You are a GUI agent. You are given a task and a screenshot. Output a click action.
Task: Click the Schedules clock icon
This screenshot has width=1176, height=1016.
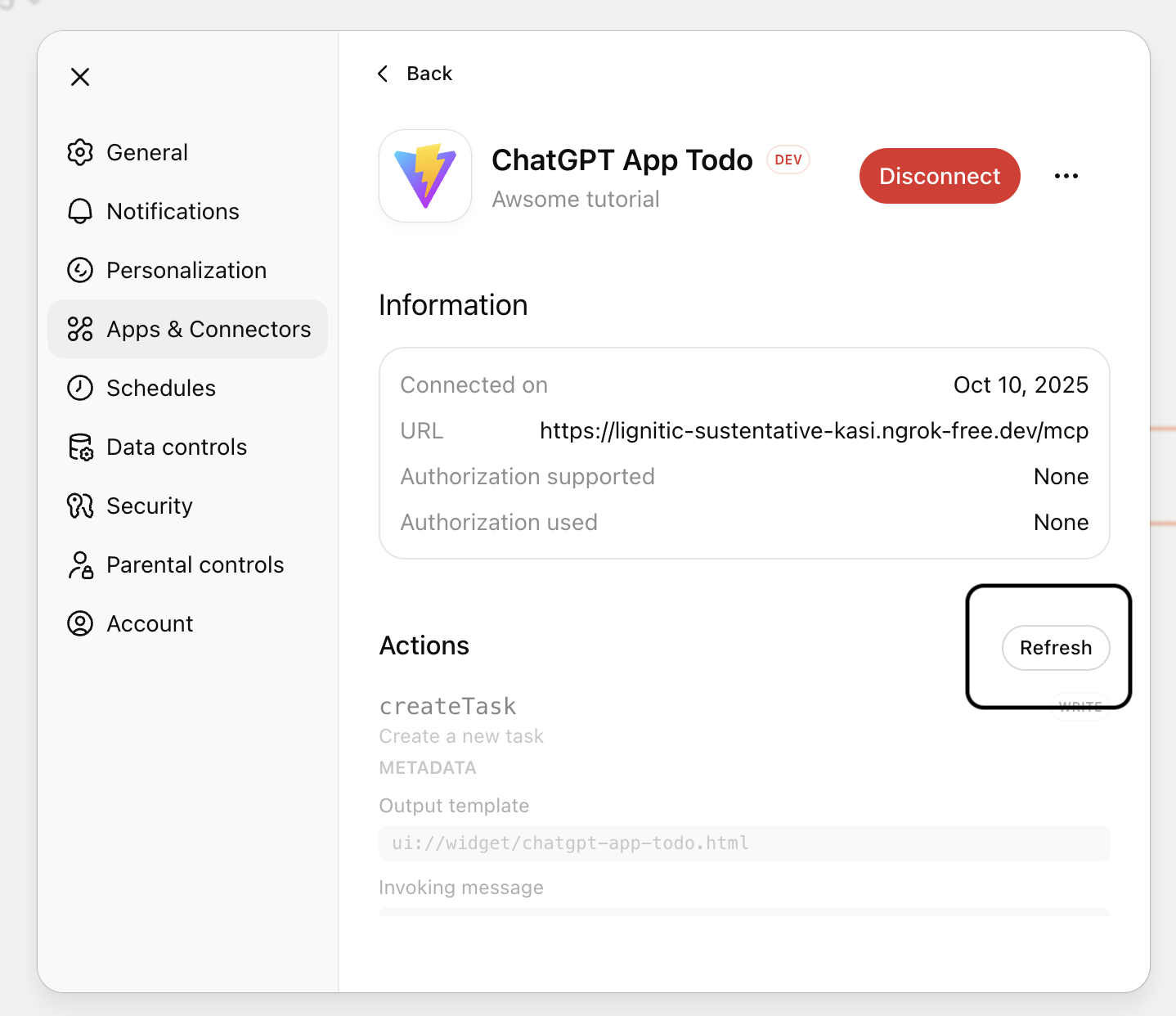click(x=80, y=388)
